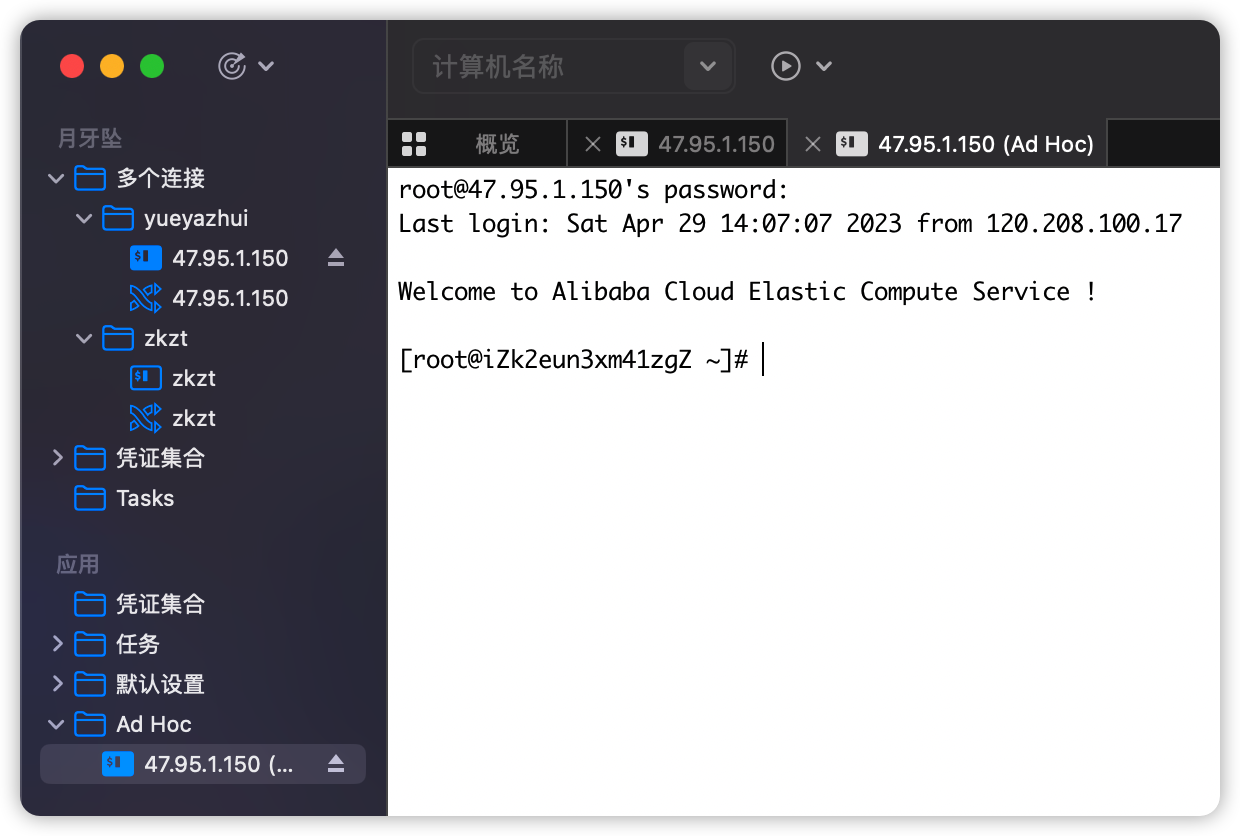Screen dimensions: 1240x836
Task: Open the dropdown arrow beside target icon
Action: click(266, 66)
